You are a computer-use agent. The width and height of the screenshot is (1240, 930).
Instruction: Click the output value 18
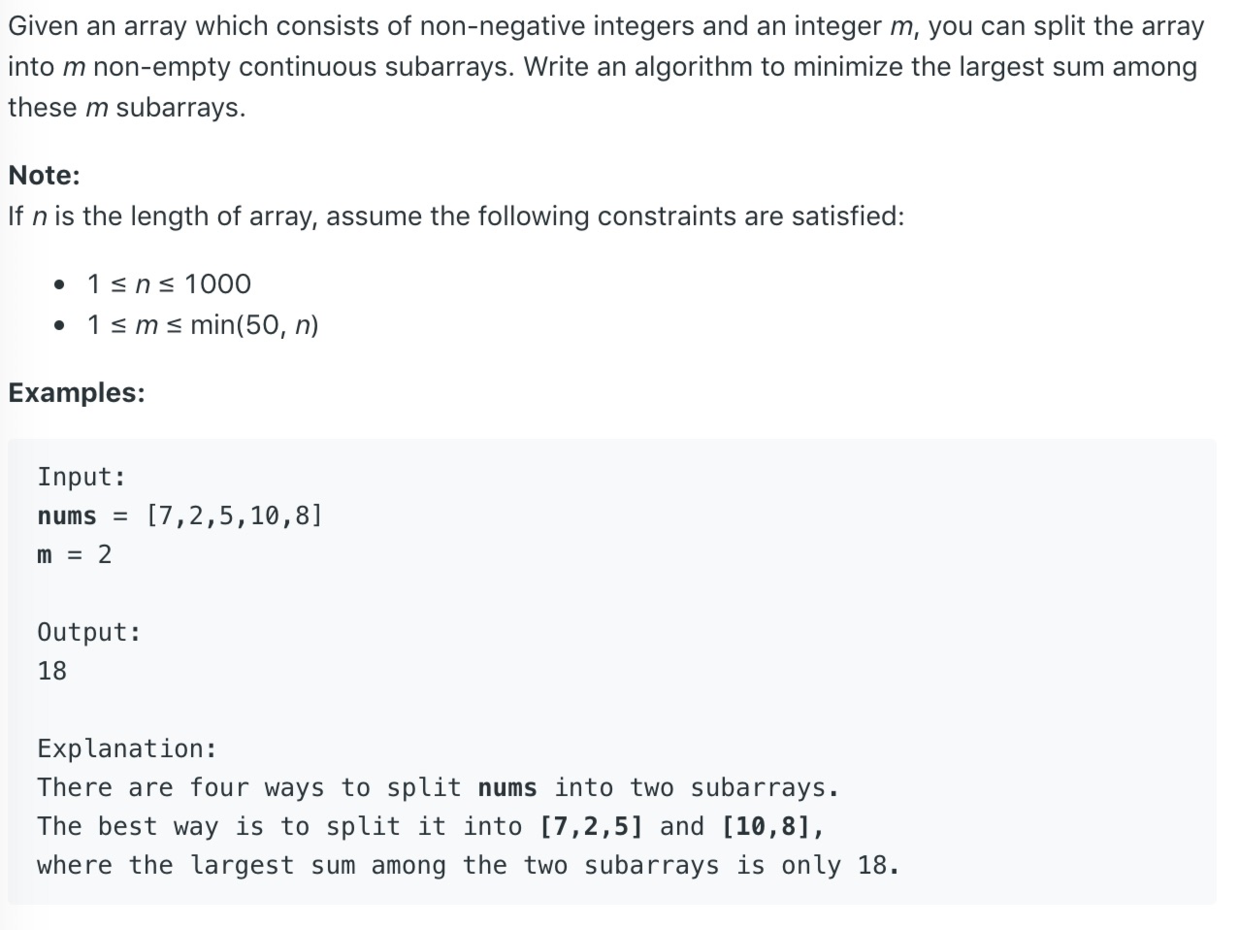pos(52,671)
